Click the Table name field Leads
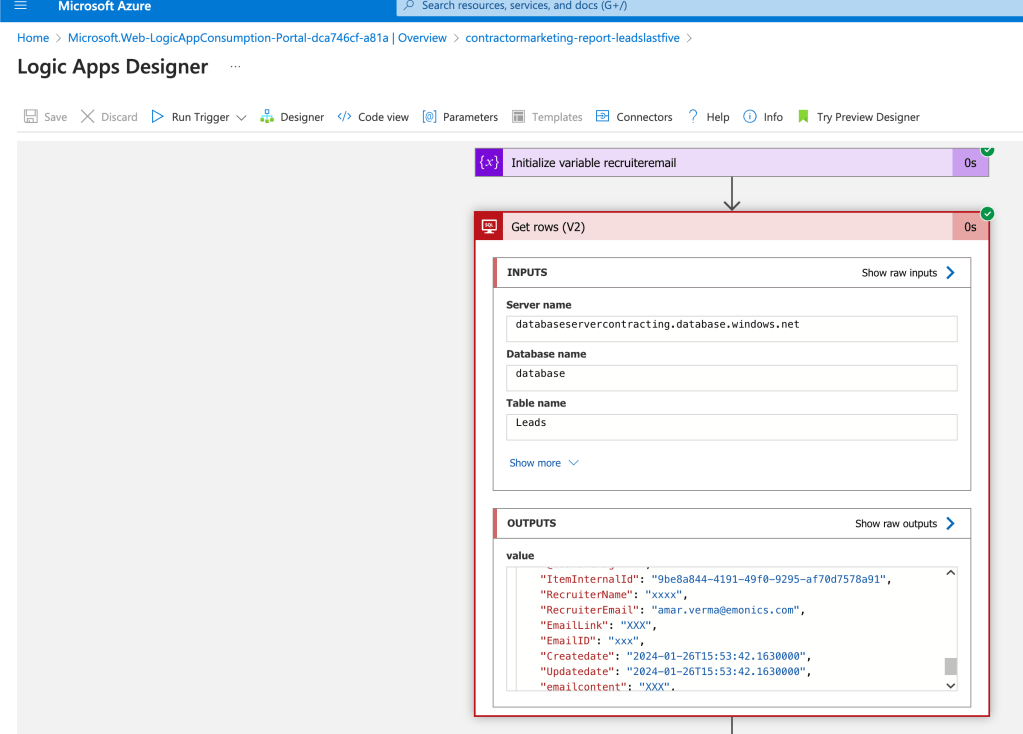Viewport: 1023px width, 734px height. coord(731,427)
